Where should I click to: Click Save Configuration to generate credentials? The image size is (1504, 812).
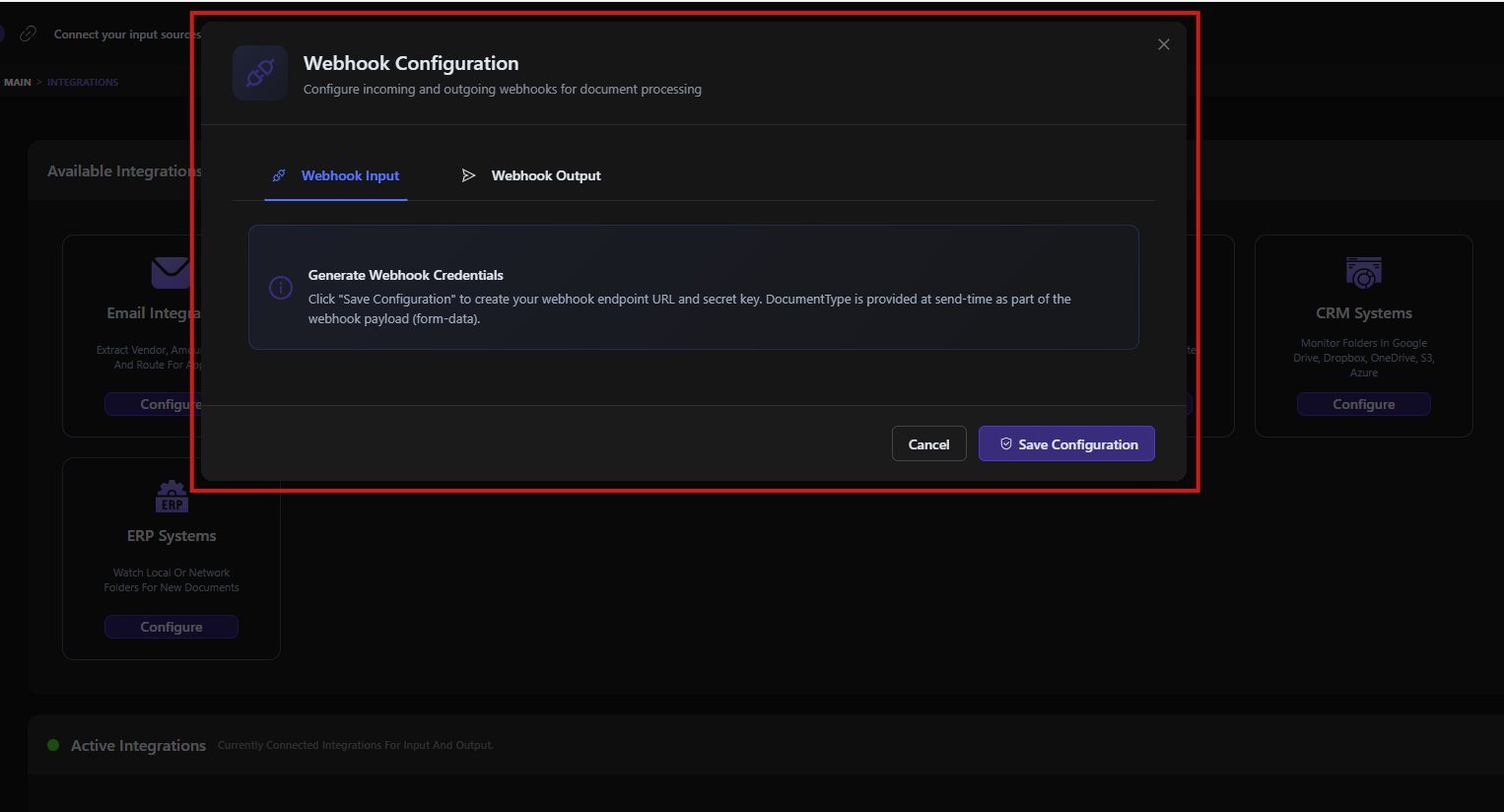point(1066,444)
